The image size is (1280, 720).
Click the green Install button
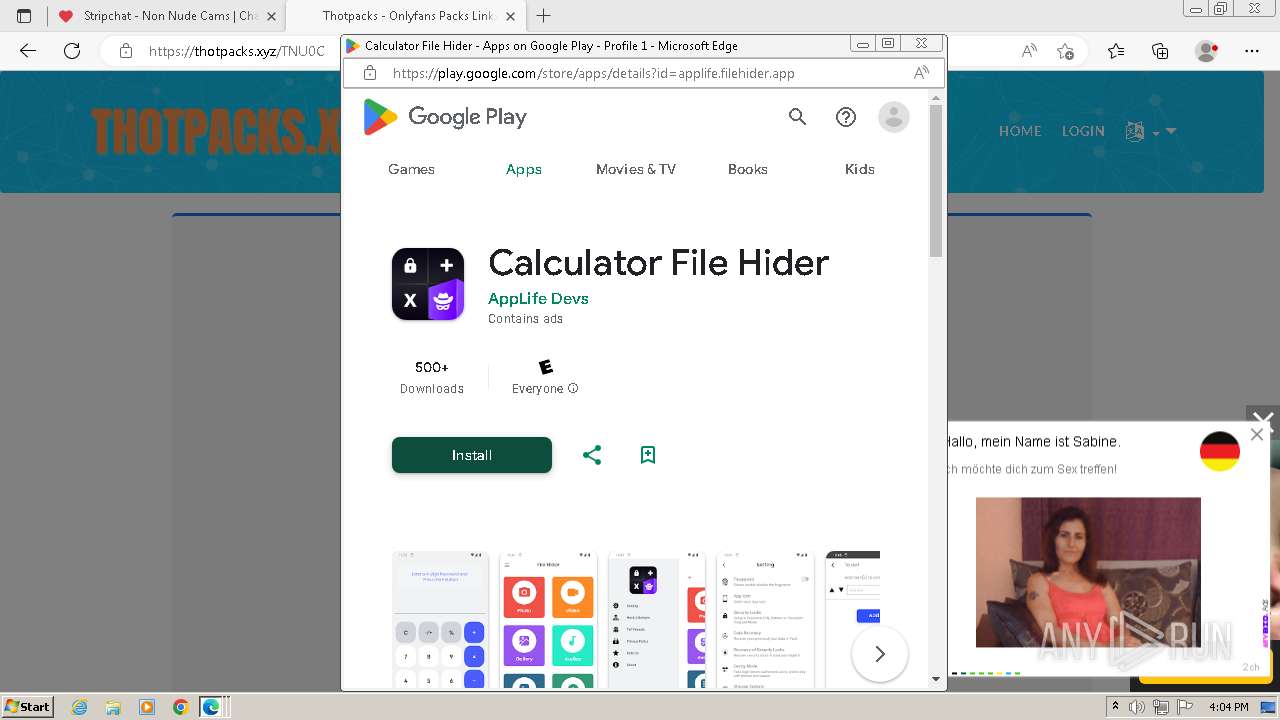(472, 455)
